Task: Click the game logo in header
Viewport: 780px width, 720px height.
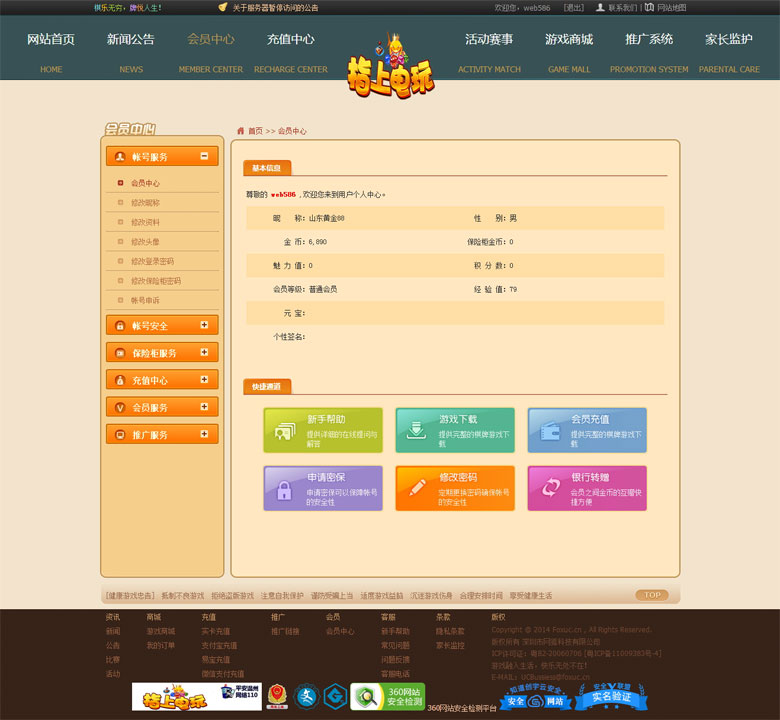Action: tap(390, 70)
